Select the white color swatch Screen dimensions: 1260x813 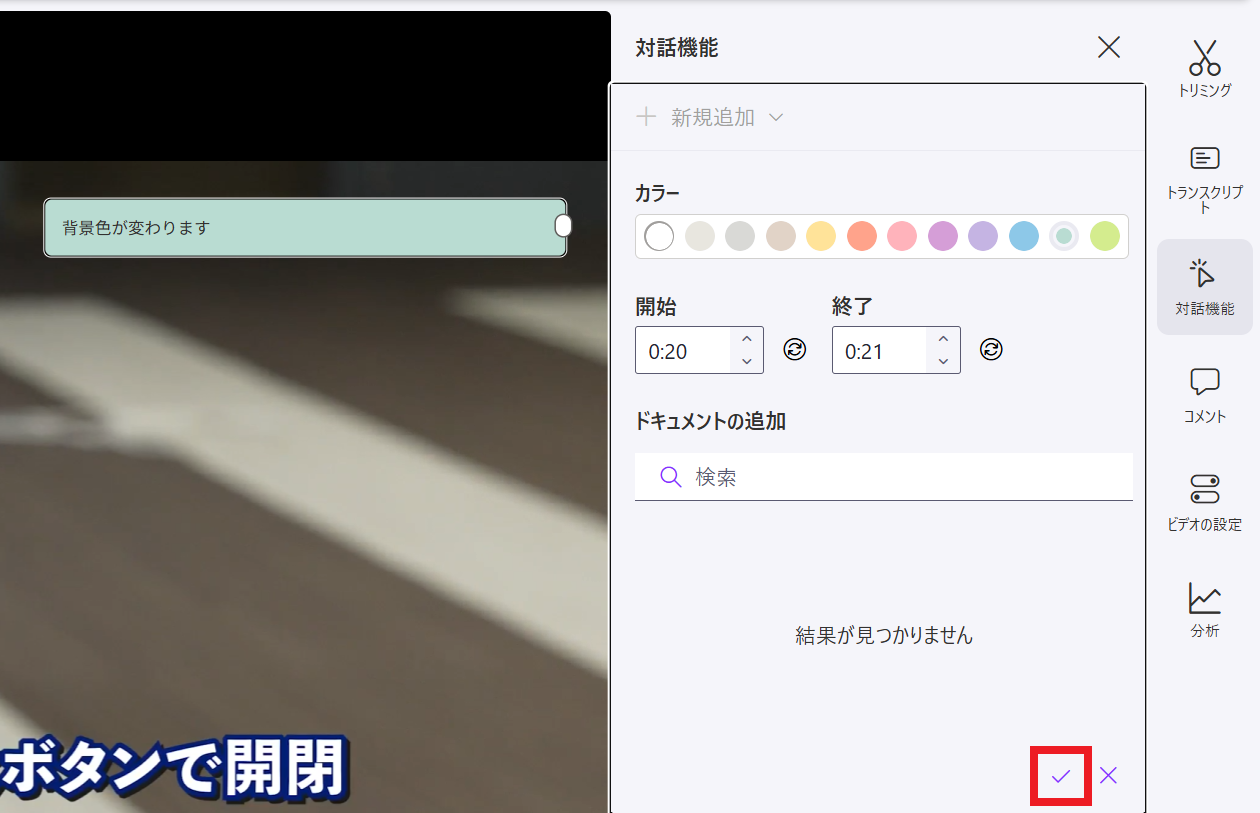(x=658, y=236)
